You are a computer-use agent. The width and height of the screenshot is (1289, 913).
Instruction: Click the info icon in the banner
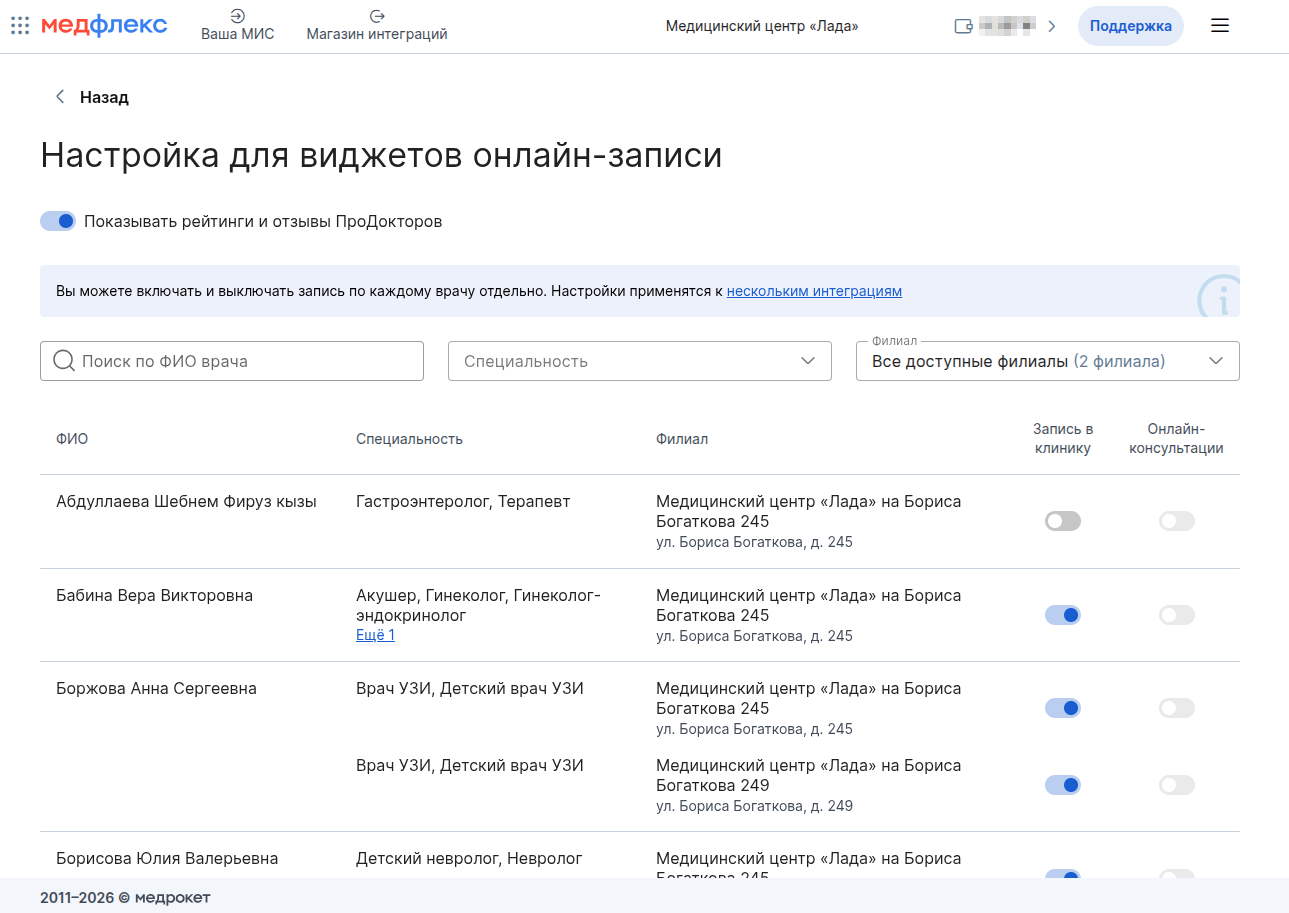click(x=1220, y=296)
